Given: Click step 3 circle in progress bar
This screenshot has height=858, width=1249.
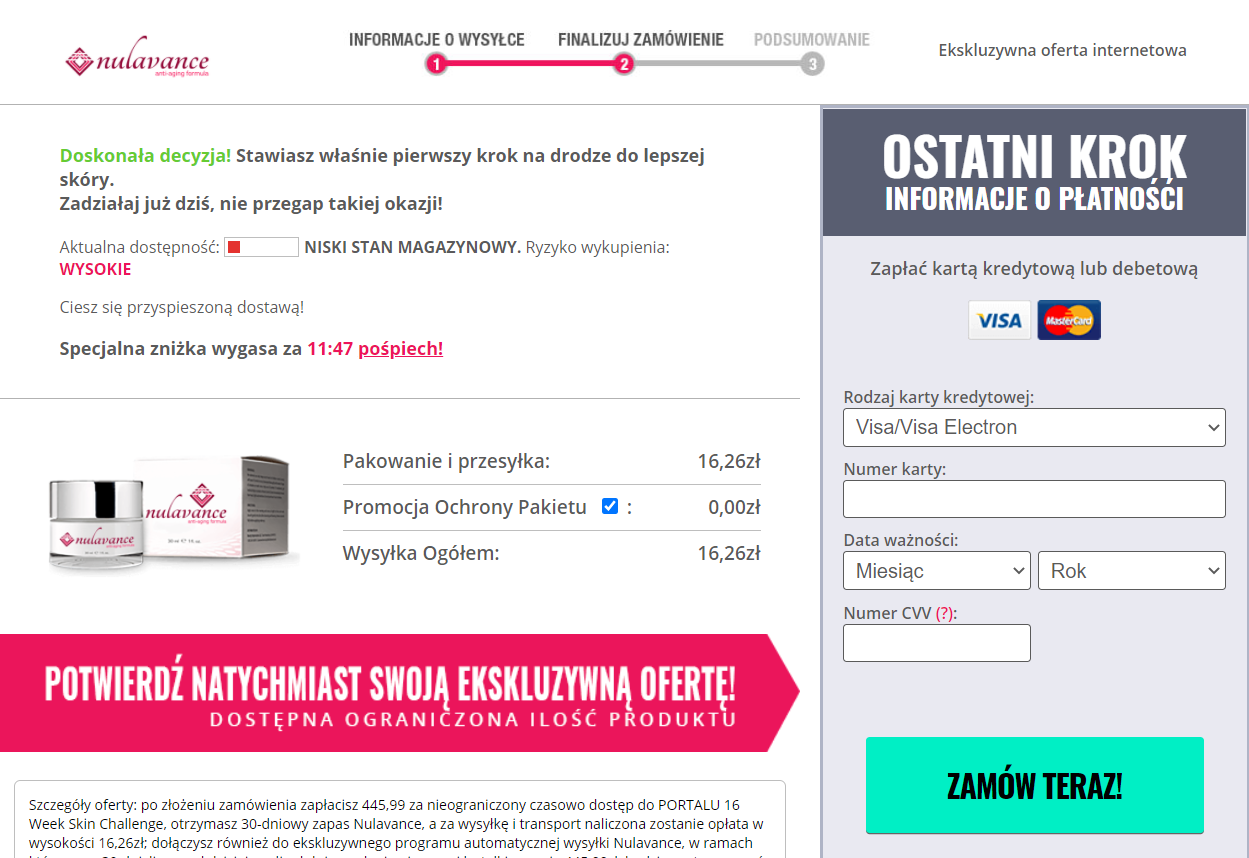Looking at the screenshot, I should click(x=812, y=65).
